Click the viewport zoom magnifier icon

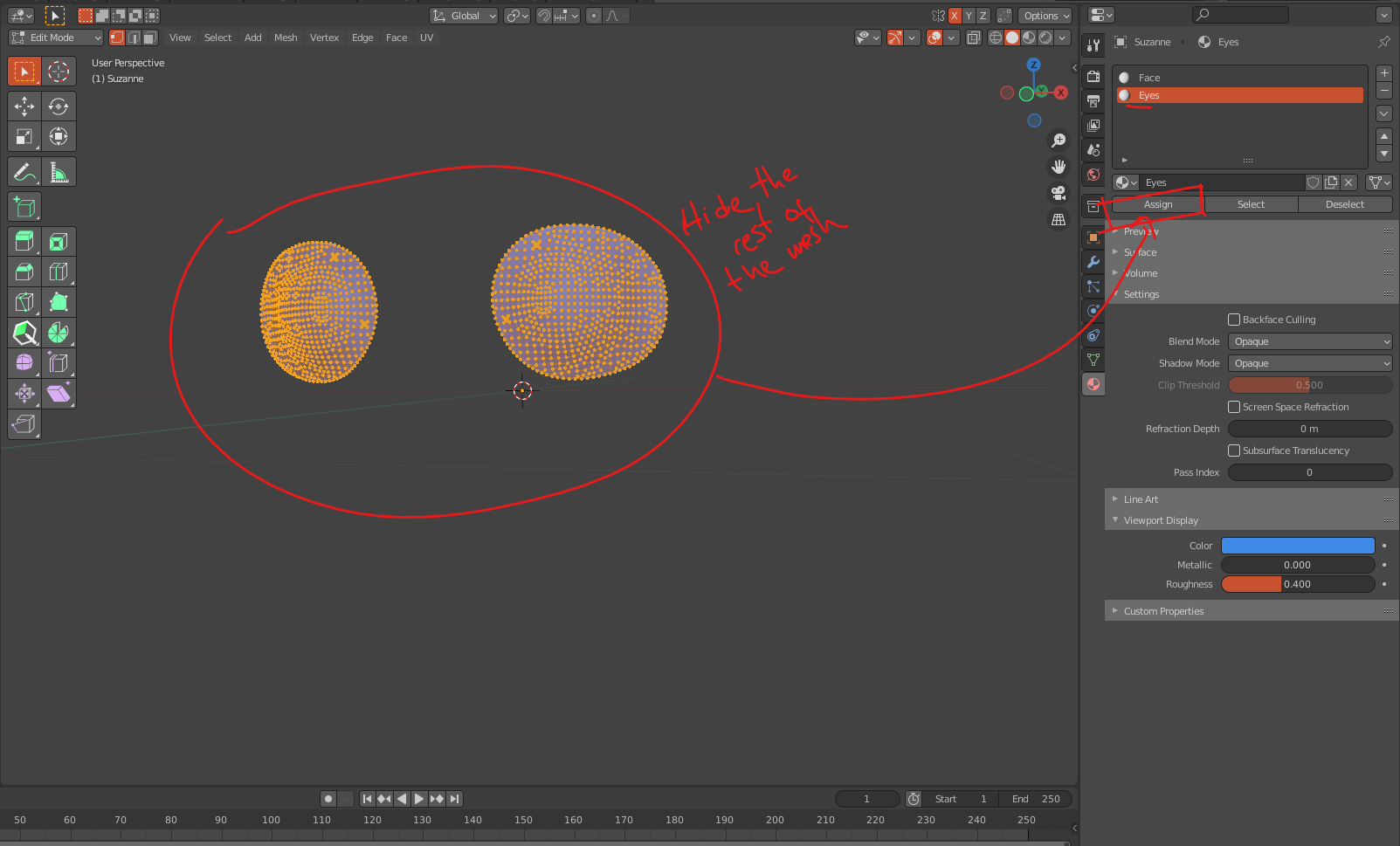tap(1059, 141)
